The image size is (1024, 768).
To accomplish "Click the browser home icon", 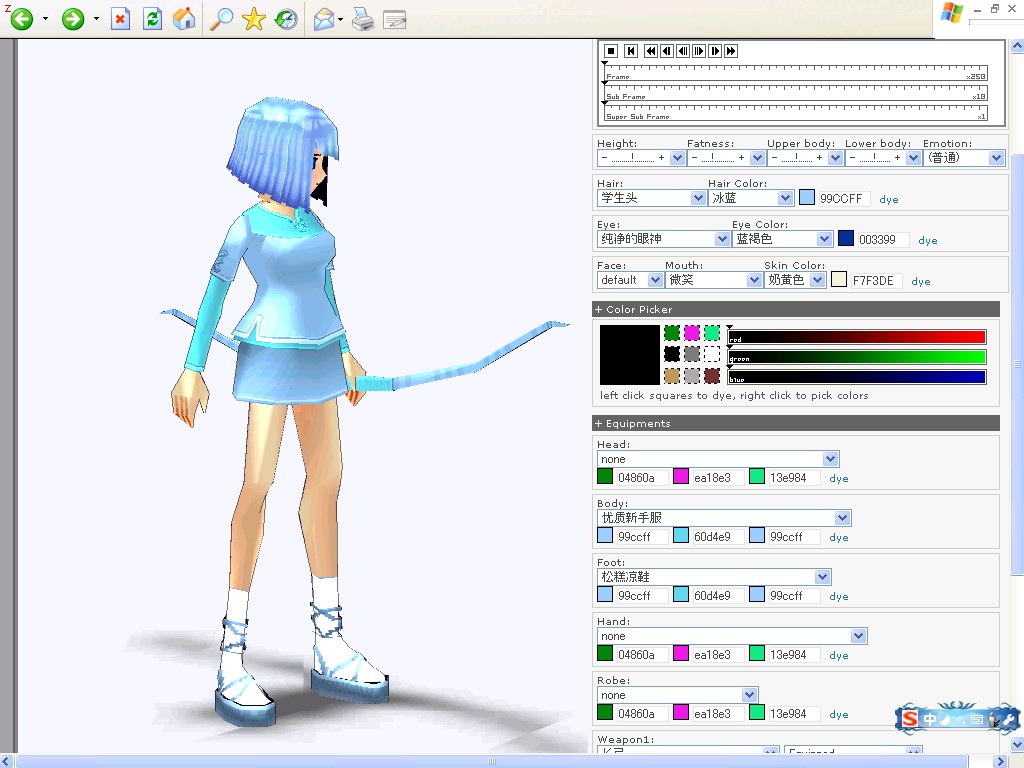I will [184, 19].
